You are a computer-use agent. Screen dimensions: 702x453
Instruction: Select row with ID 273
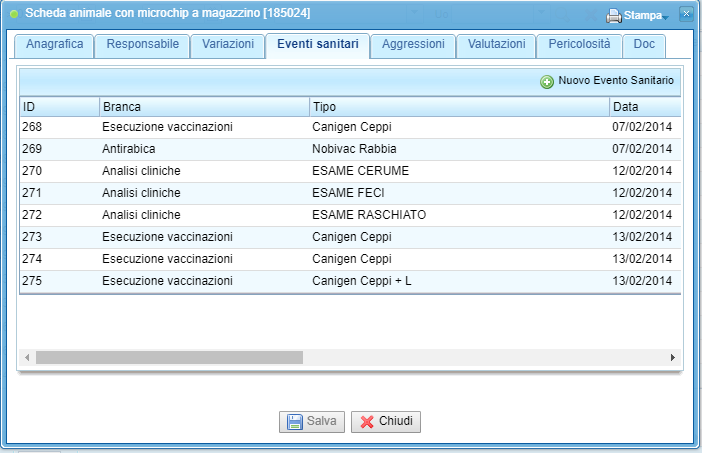point(350,237)
